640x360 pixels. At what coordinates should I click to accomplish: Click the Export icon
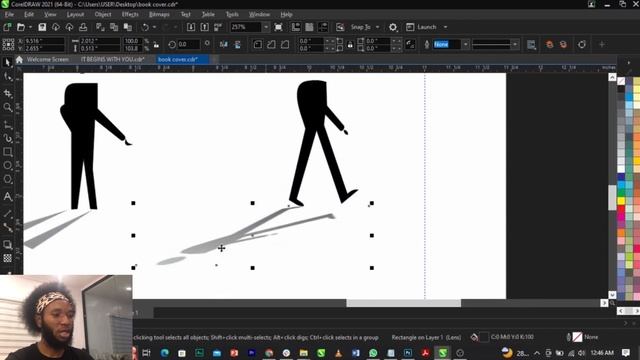pos(204,27)
